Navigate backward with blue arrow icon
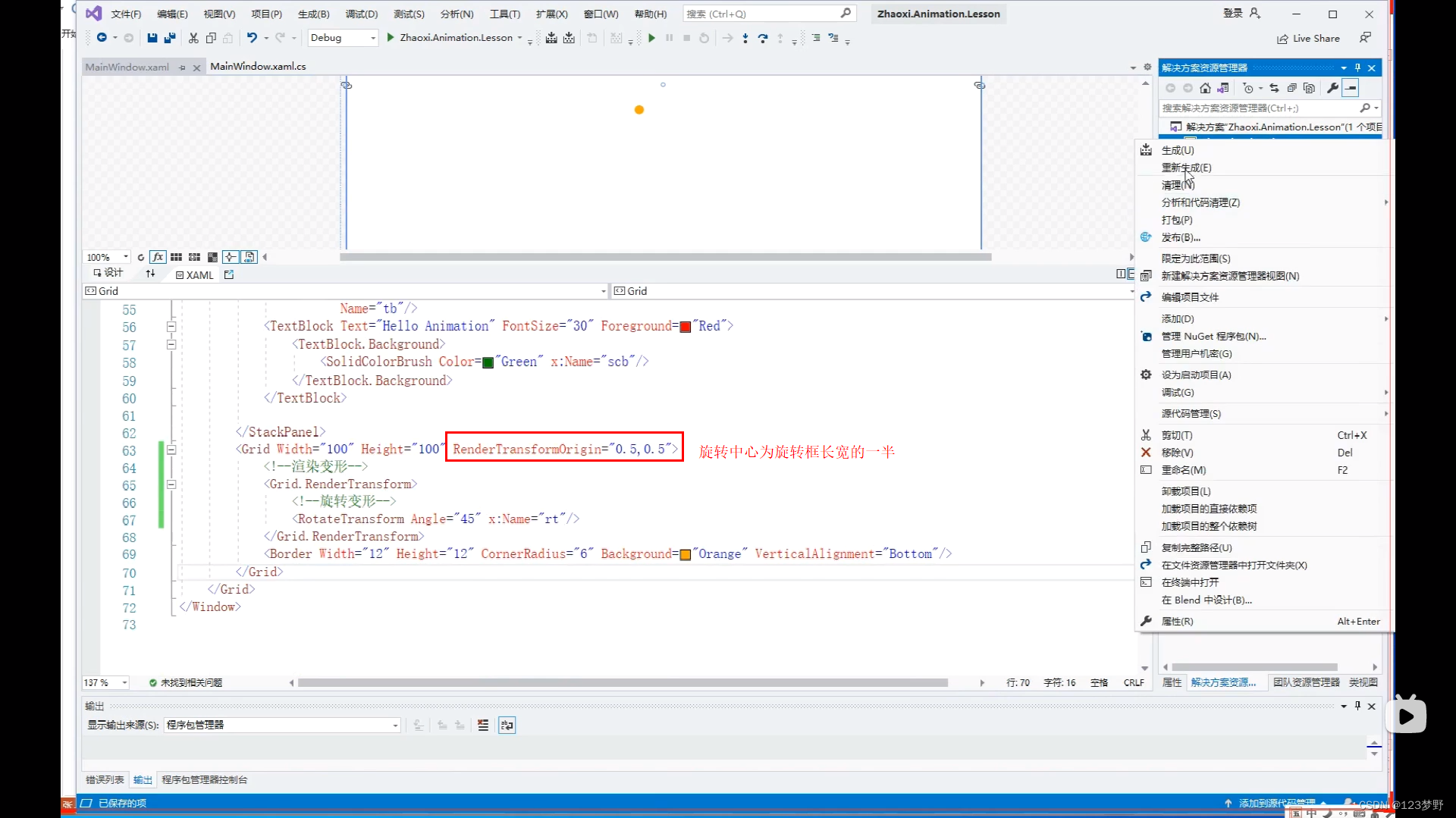 pos(101,38)
